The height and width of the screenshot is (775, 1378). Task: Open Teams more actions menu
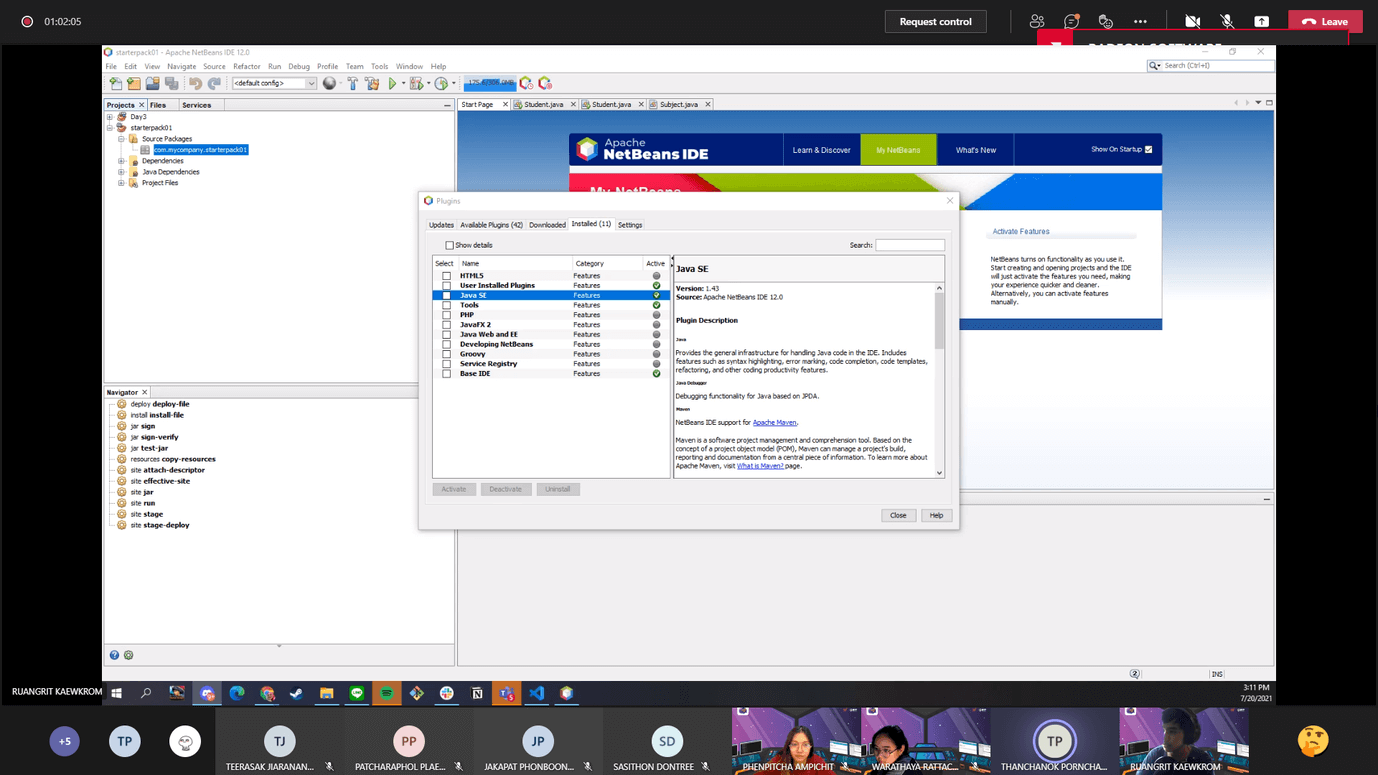(1140, 21)
